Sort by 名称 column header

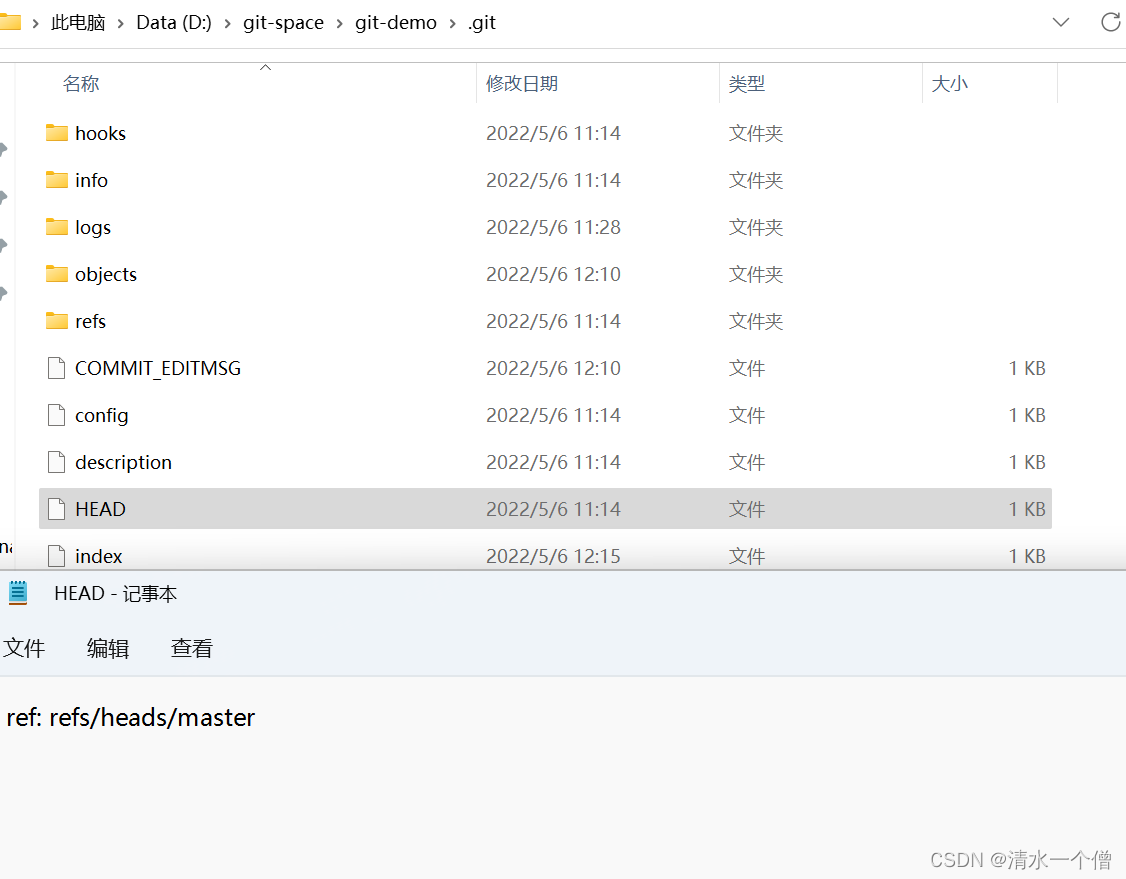tap(80, 83)
